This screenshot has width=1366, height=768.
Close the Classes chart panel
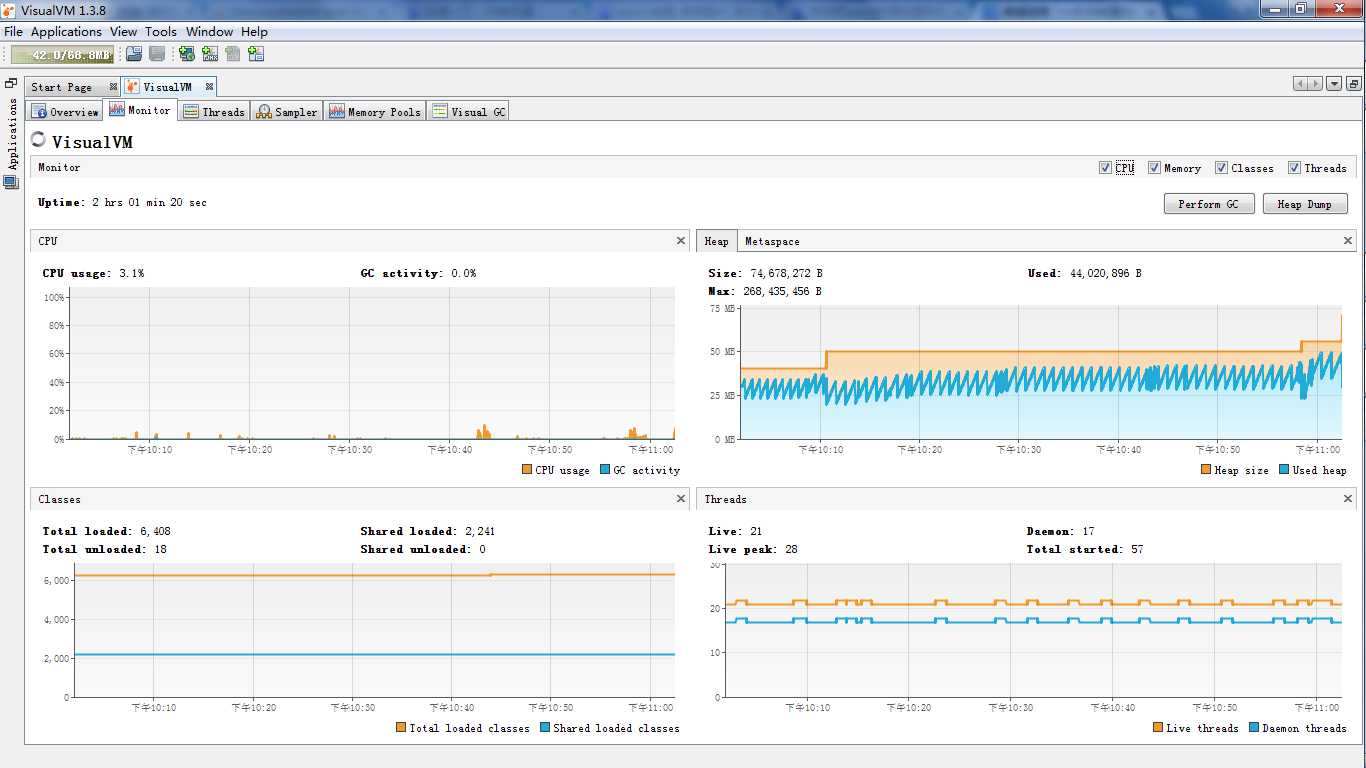point(681,499)
